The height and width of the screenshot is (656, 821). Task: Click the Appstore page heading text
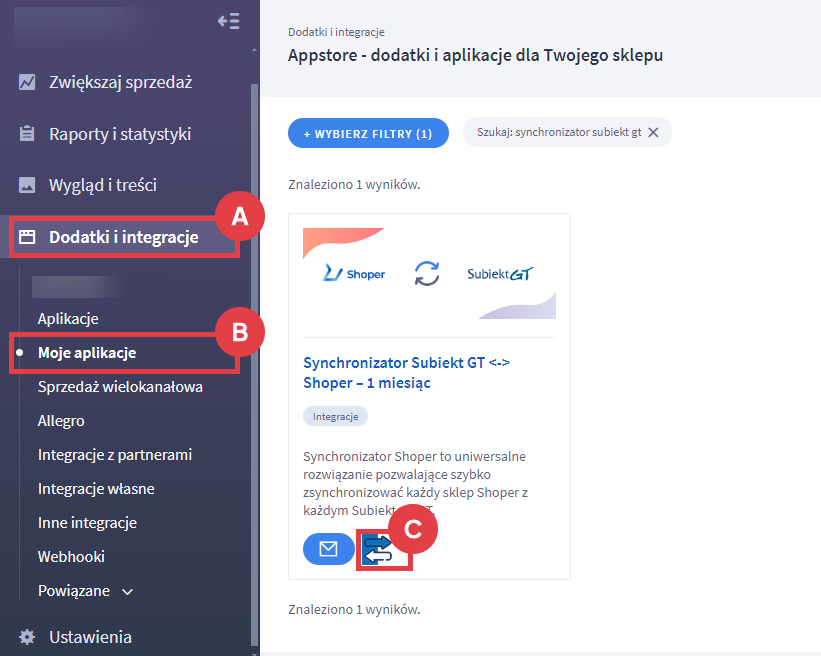point(475,55)
